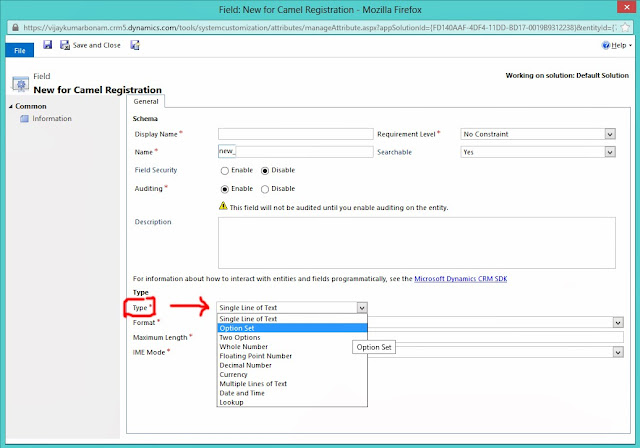
Task: Click the bookmark star icon
Action: 625,27
